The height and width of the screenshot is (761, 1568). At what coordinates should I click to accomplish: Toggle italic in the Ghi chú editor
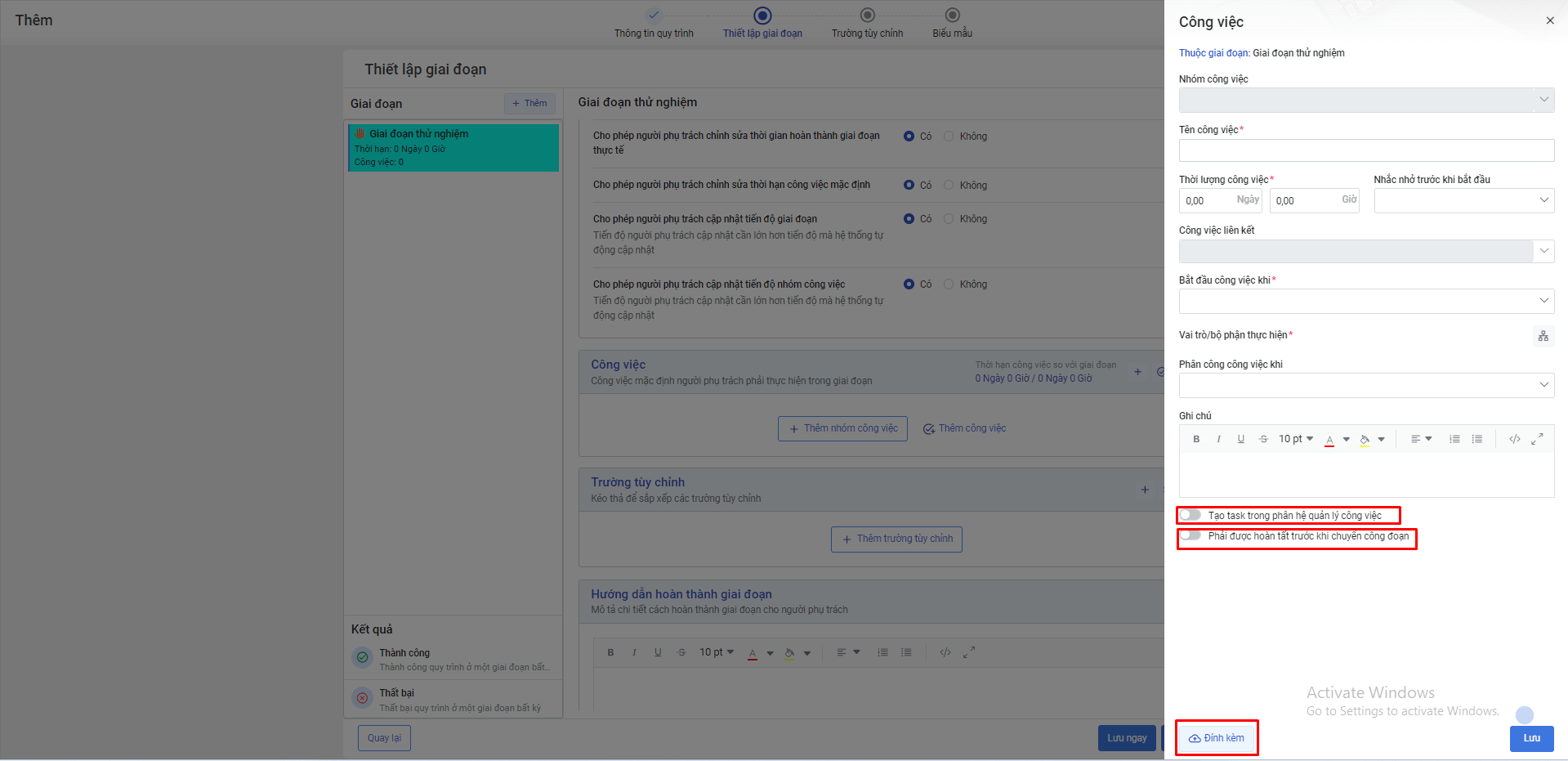1218,439
